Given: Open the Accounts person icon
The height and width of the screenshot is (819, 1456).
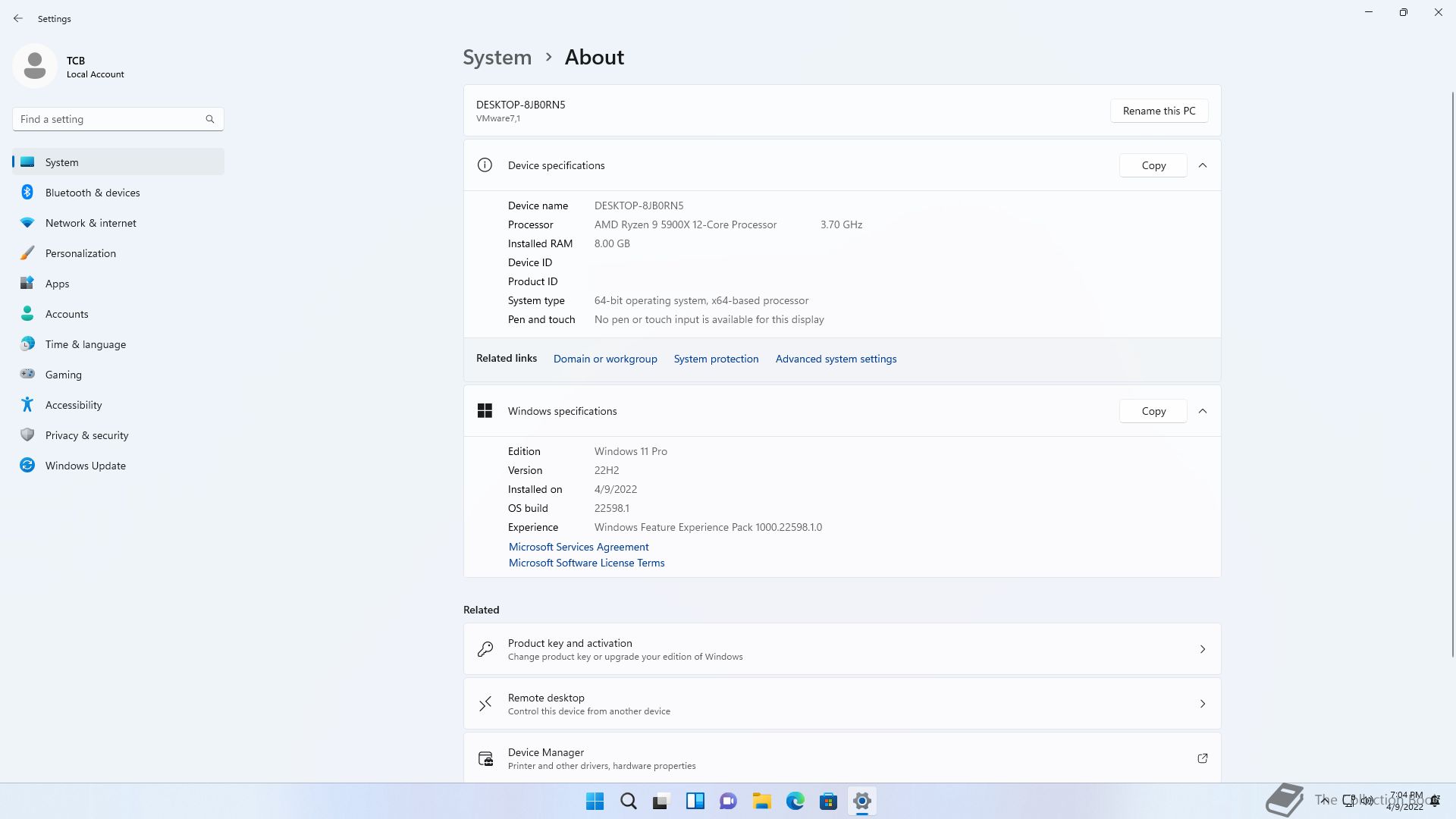Looking at the screenshot, I should click(x=27, y=313).
